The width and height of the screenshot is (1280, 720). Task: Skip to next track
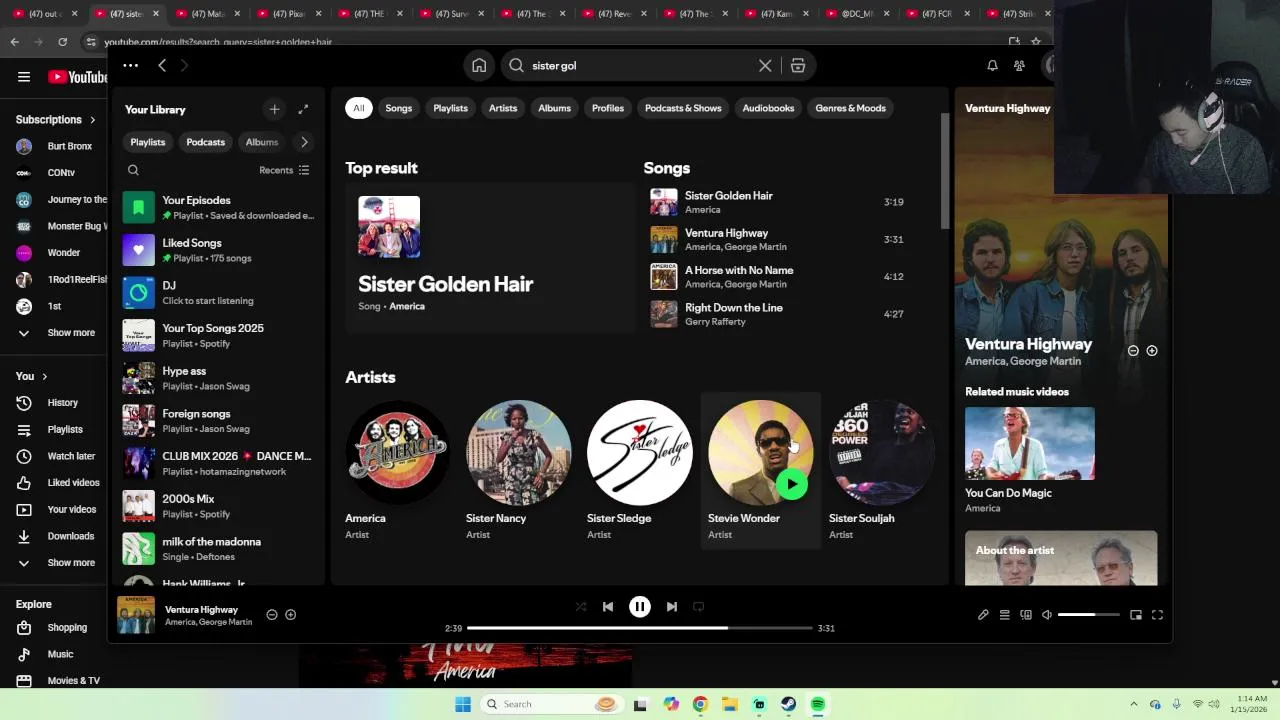(x=672, y=606)
